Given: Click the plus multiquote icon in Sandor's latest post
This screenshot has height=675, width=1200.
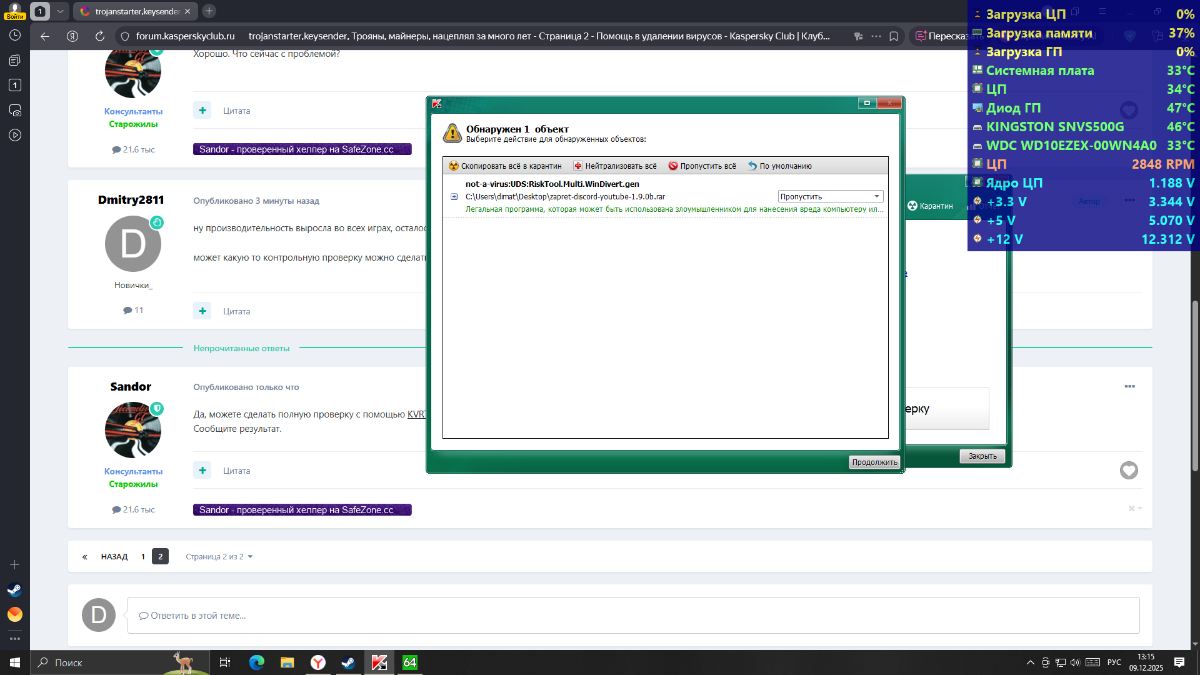Looking at the screenshot, I should [x=203, y=470].
